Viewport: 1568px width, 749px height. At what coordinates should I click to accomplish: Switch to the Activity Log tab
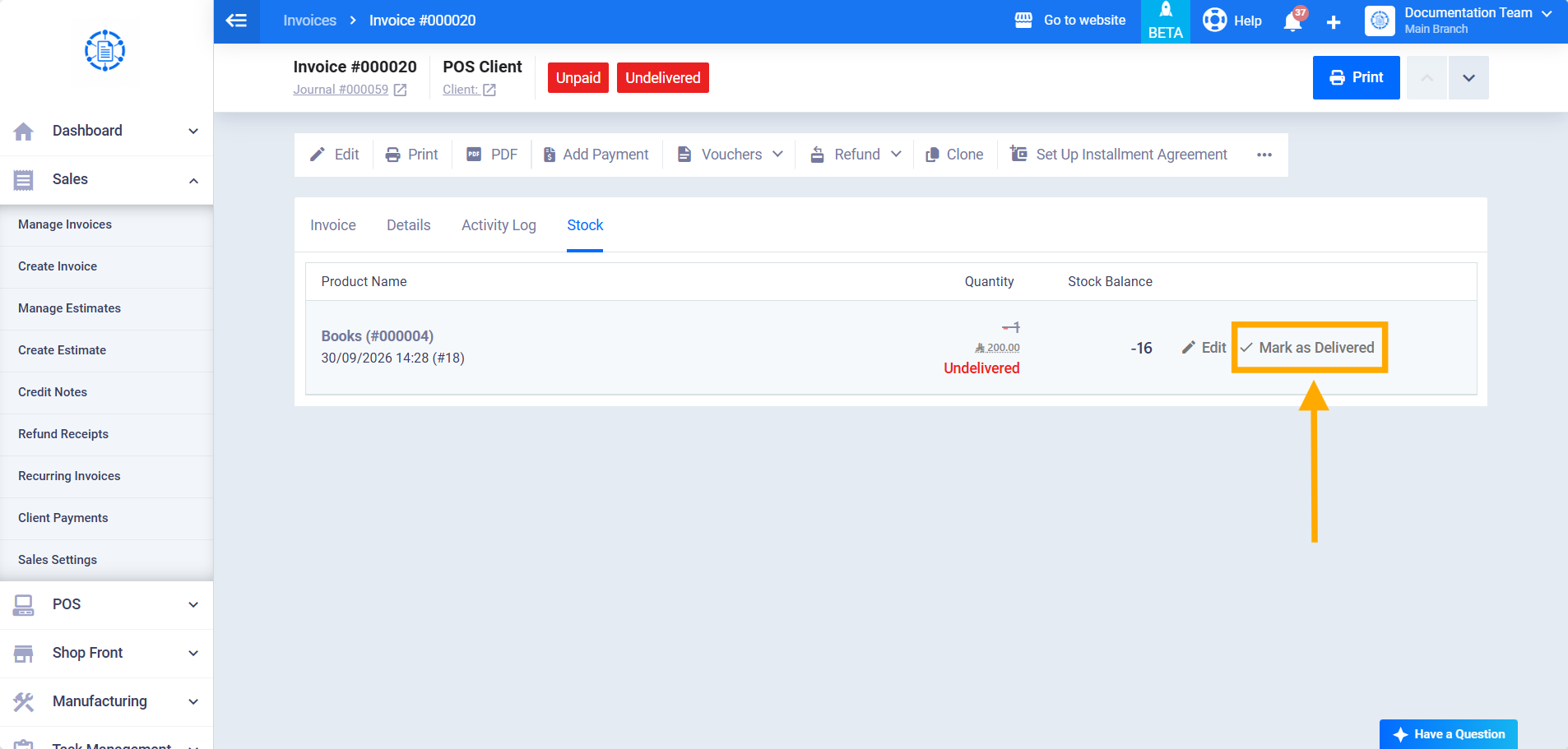click(499, 225)
